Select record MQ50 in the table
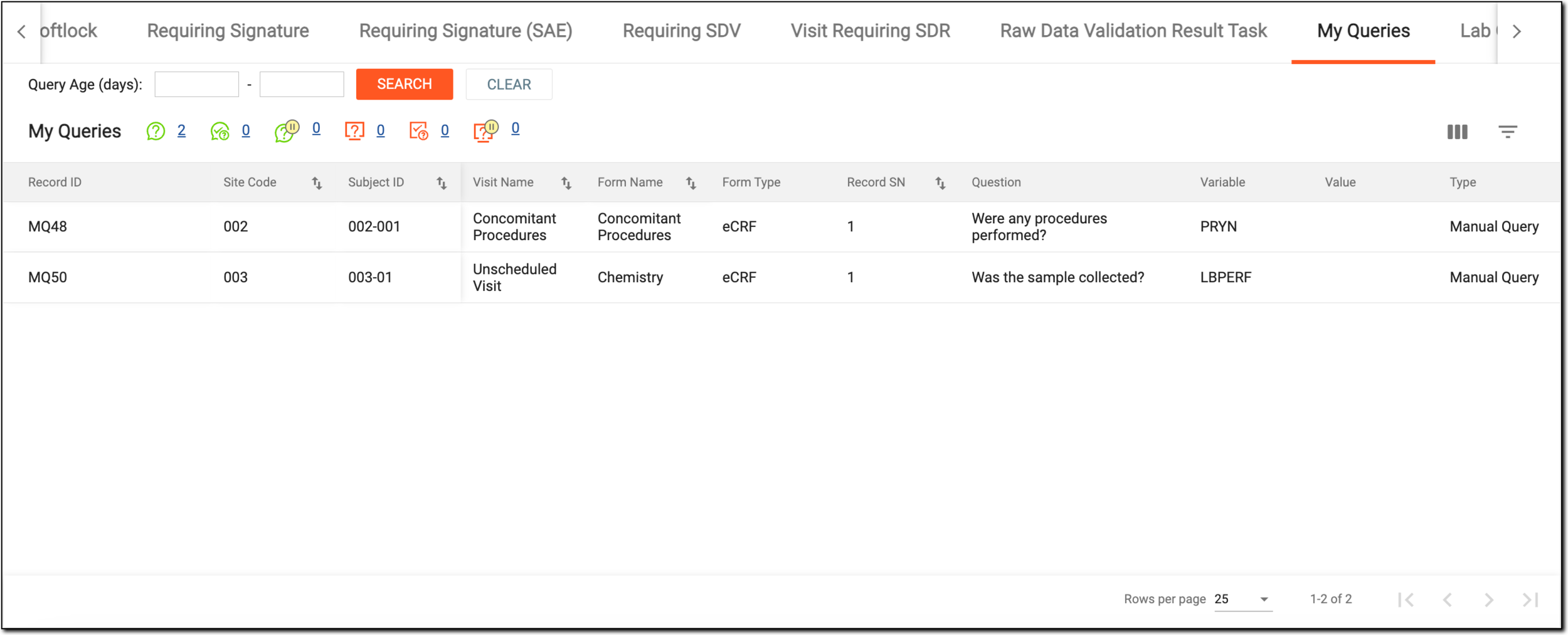1568x635 pixels. pos(48,278)
